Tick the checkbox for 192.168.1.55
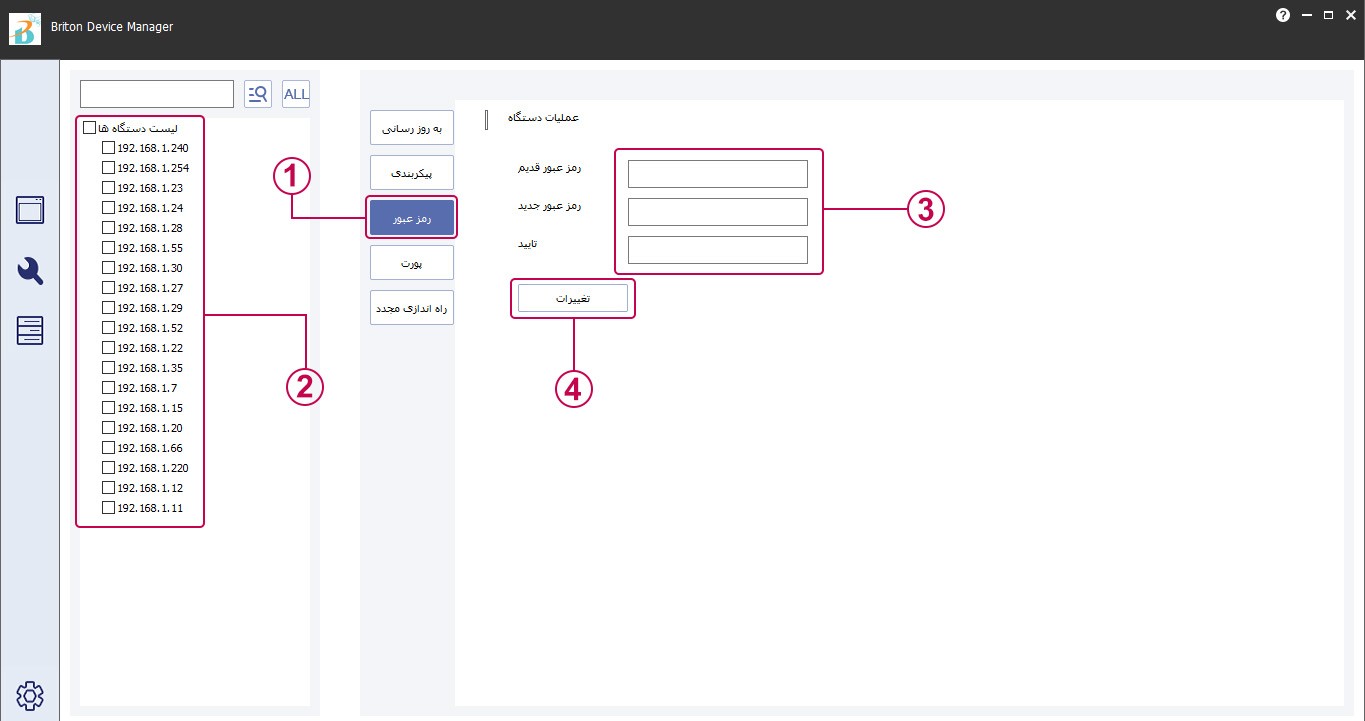 pos(109,248)
